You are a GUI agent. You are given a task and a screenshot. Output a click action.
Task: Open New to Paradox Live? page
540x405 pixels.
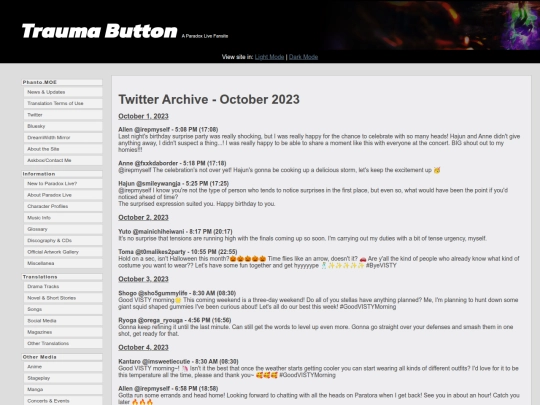pos(63,184)
